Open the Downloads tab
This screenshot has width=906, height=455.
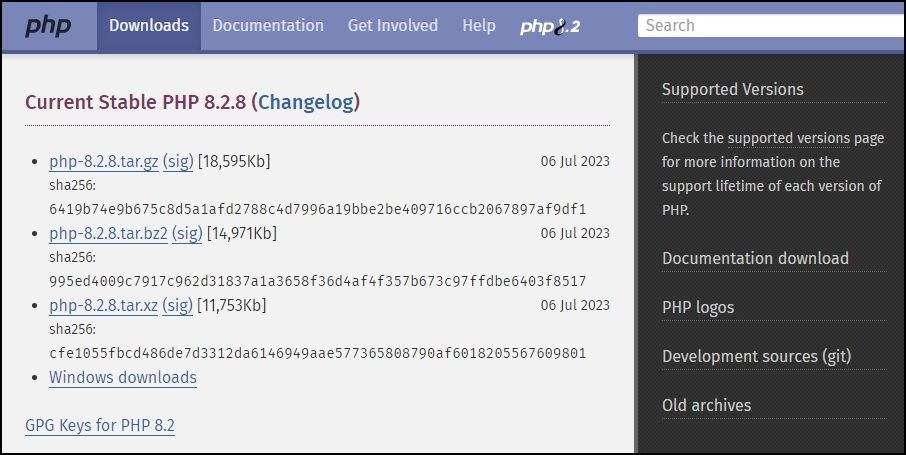point(149,25)
